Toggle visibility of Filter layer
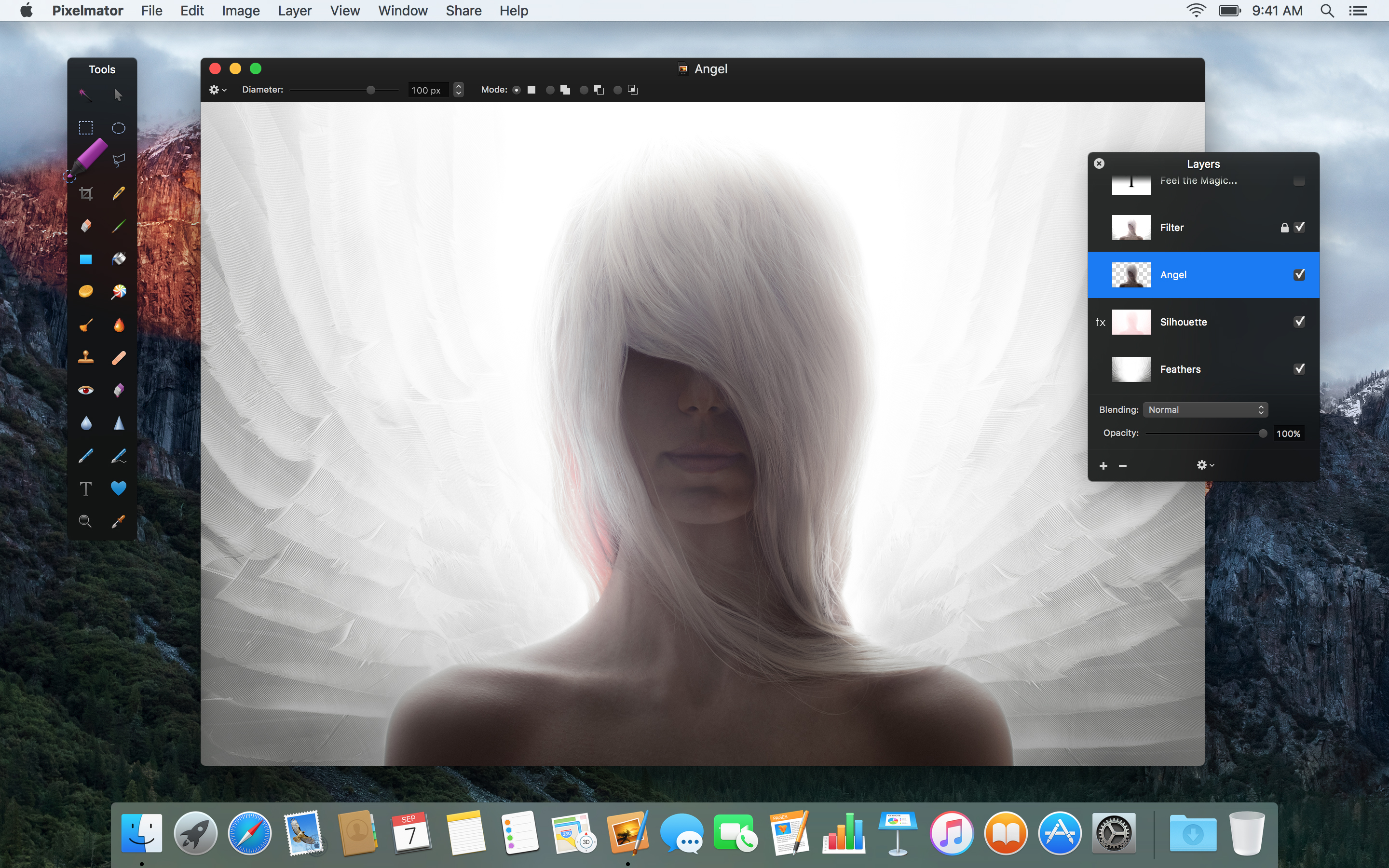The height and width of the screenshot is (868, 1389). [x=1300, y=227]
